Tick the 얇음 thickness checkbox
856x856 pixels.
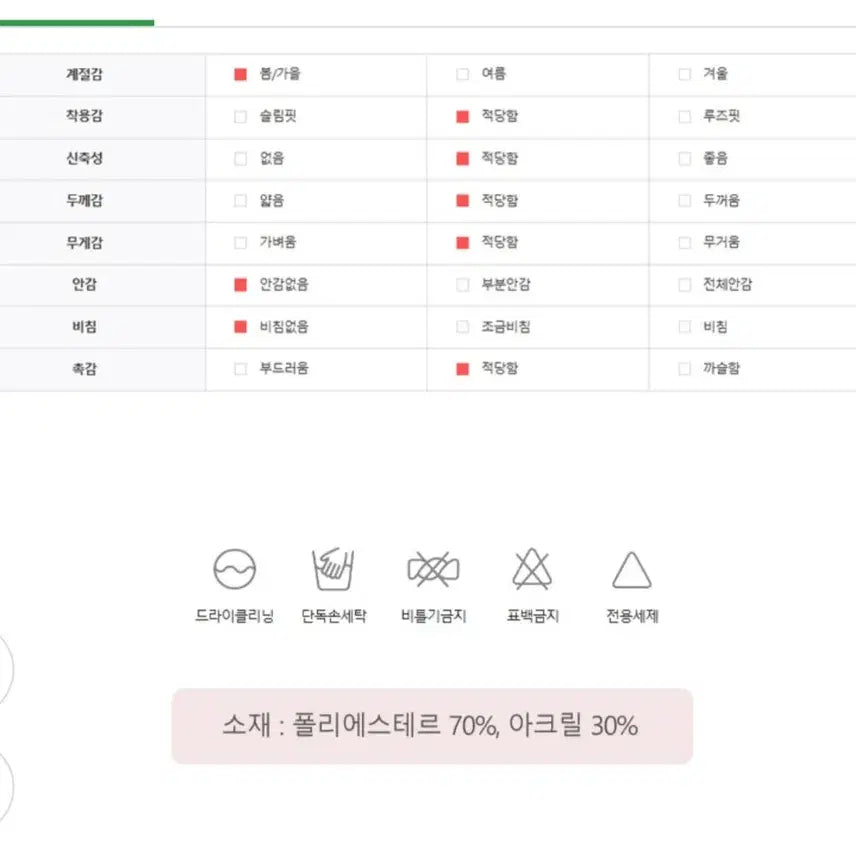240,200
